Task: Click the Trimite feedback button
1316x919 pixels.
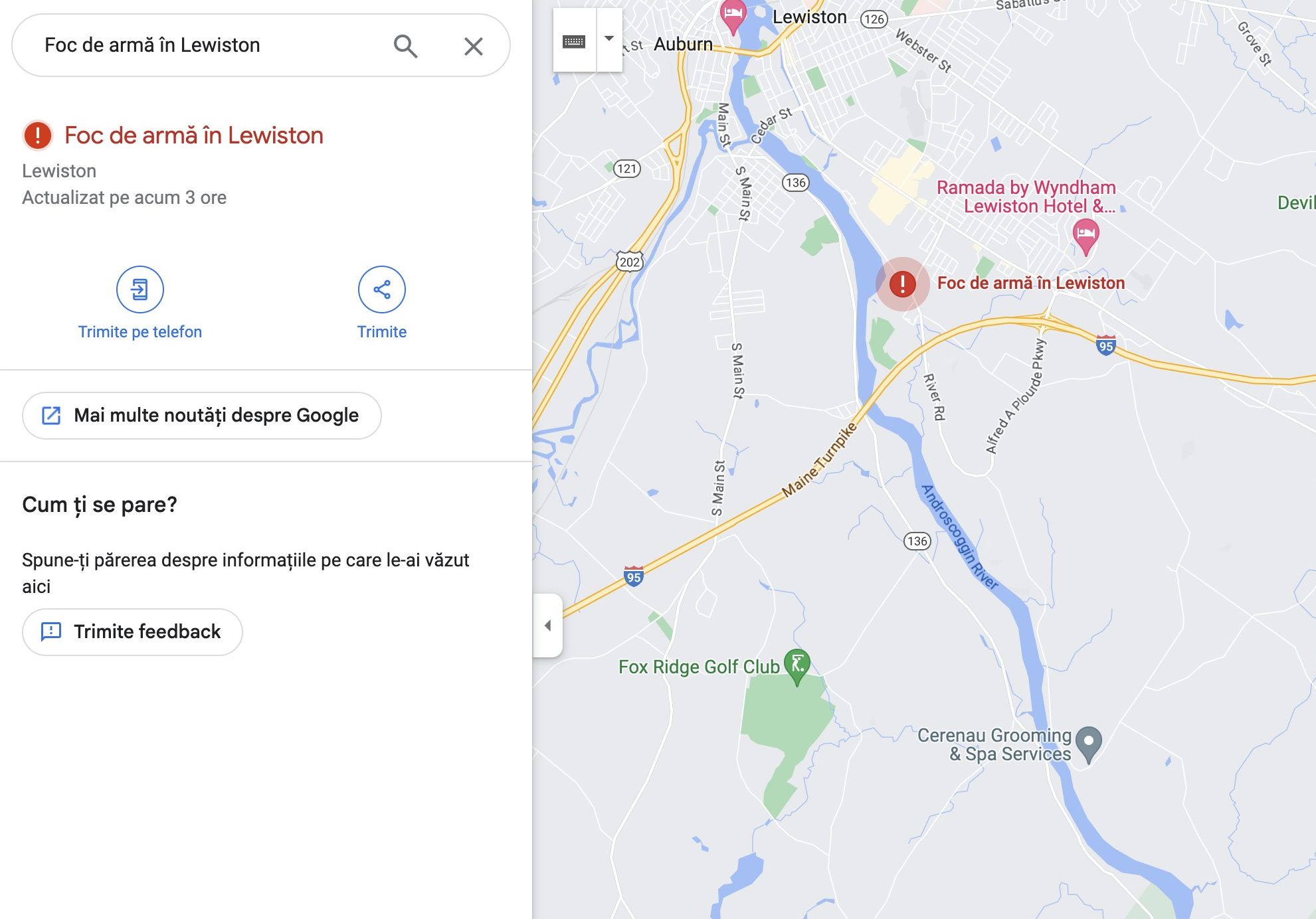Action: pos(132,631)
